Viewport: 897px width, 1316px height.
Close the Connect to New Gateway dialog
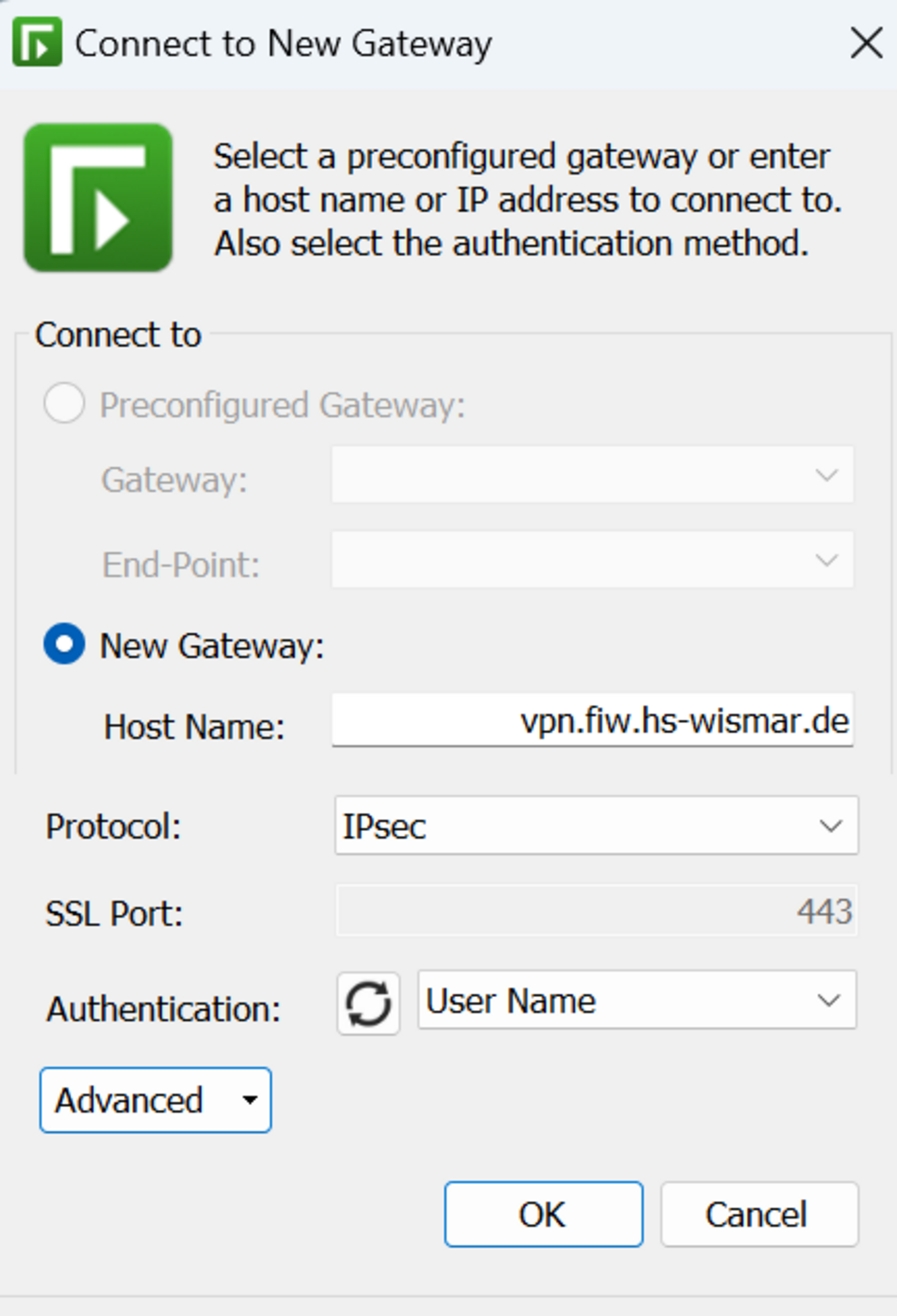[866, 44]
